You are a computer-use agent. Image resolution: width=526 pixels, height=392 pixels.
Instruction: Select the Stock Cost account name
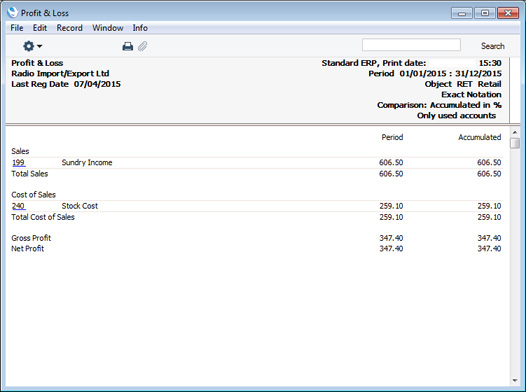pos(80,206)
